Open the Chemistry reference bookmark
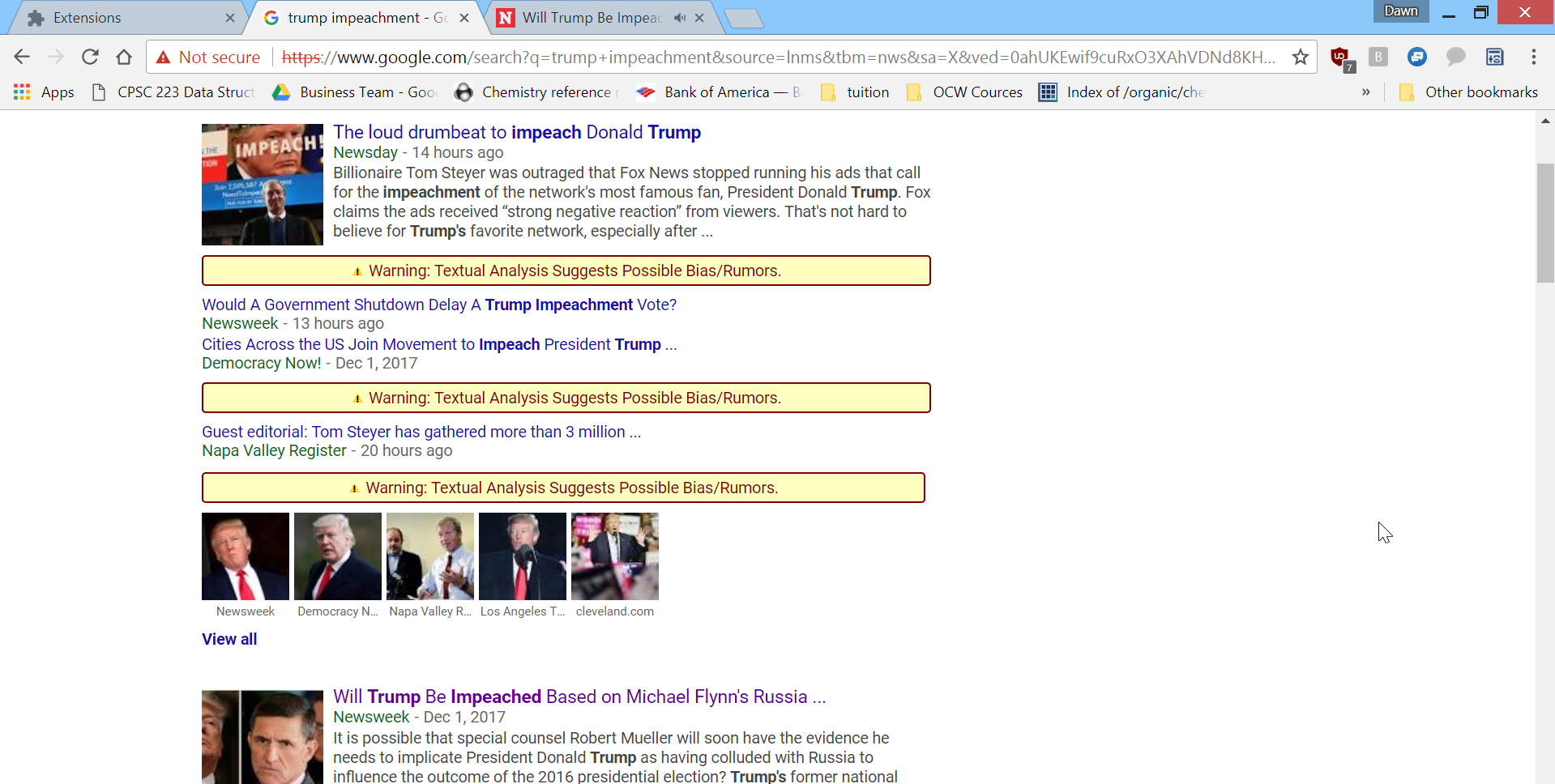Viewport: 1555px width, 784px height. pyautogui.click(x=536, y=92)
